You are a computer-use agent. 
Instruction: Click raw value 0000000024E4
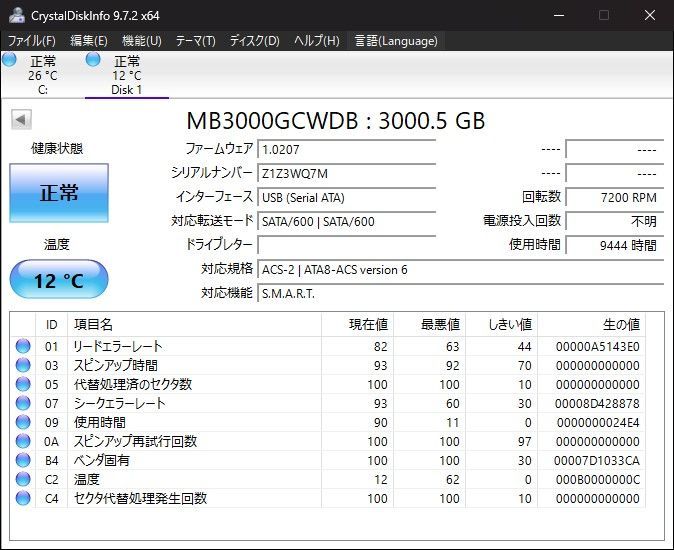598,422
